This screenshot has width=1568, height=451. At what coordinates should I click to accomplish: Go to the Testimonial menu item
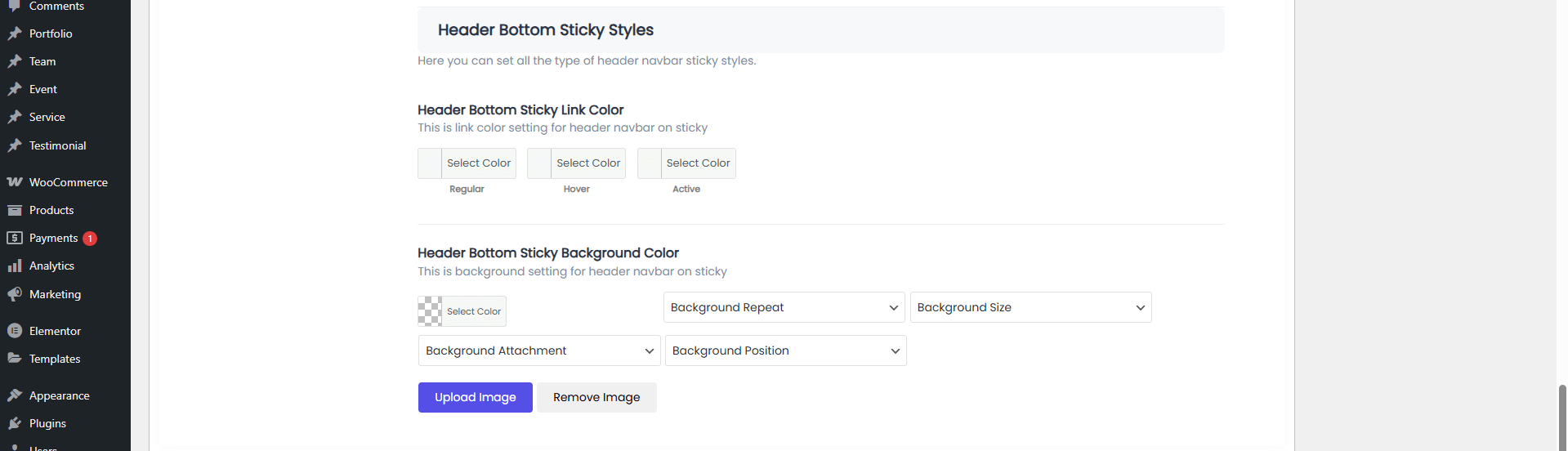click(x=57, y=145)
